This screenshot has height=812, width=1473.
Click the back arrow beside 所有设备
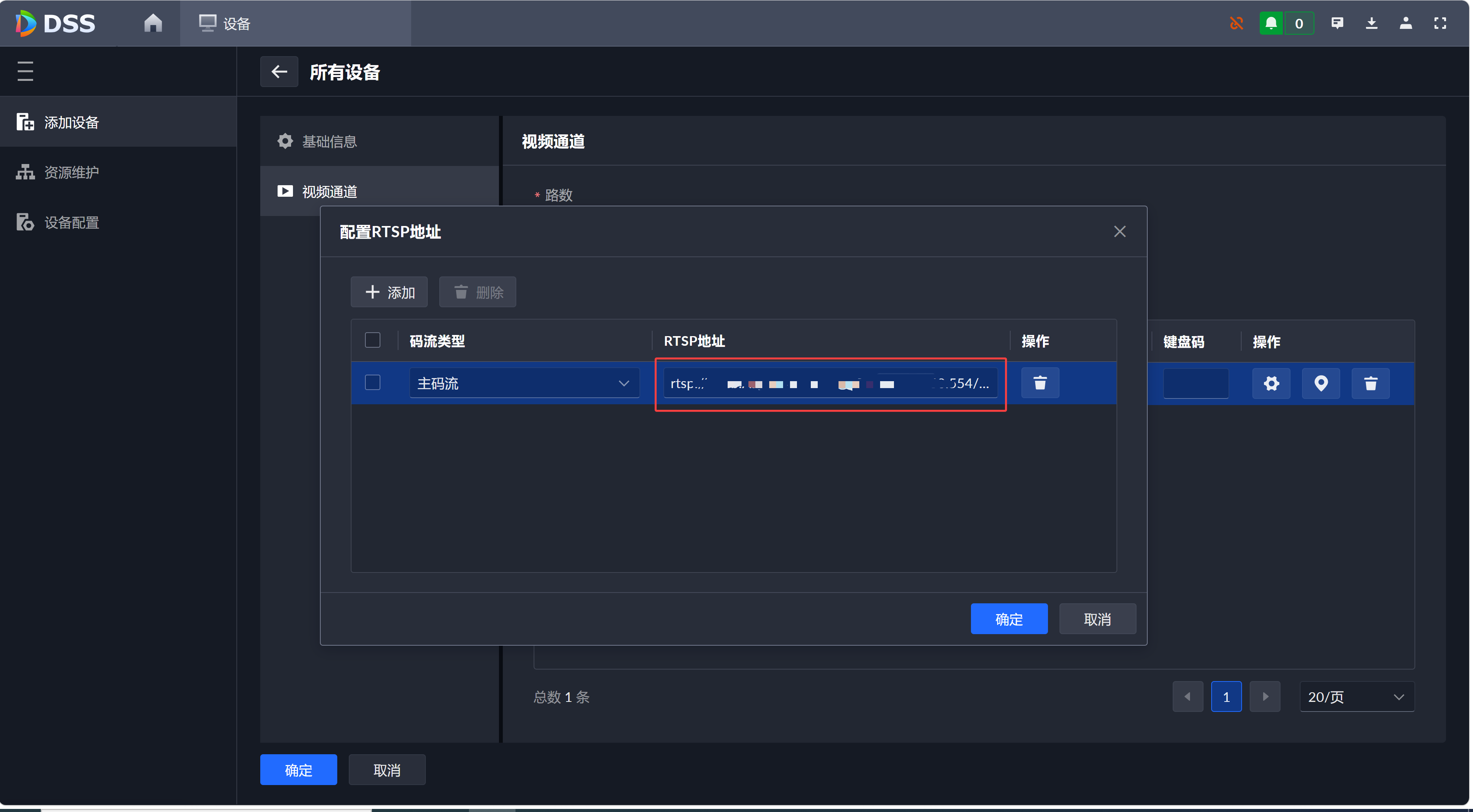tap(279, 72)
